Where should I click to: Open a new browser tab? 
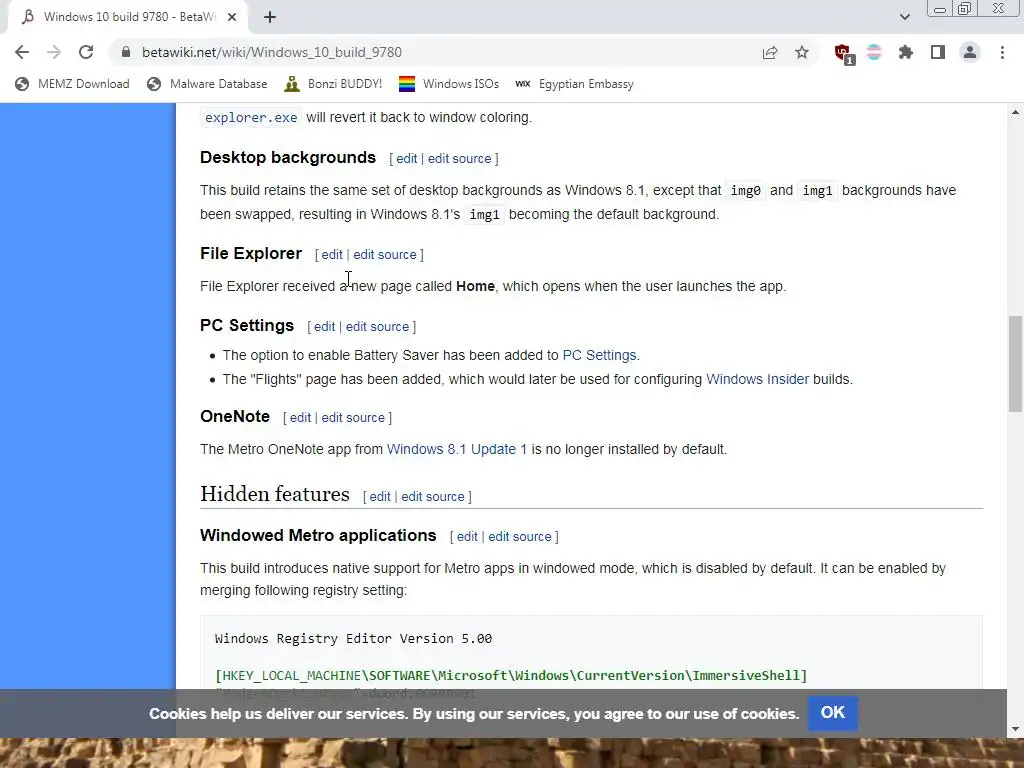click(270, 17)
